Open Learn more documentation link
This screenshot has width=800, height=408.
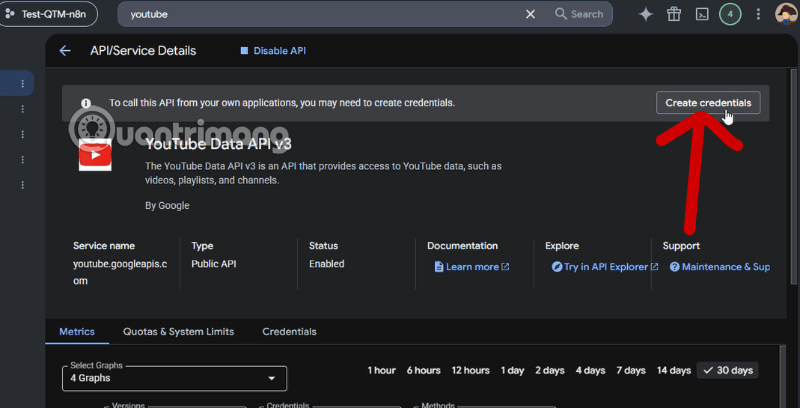[472, 267]
